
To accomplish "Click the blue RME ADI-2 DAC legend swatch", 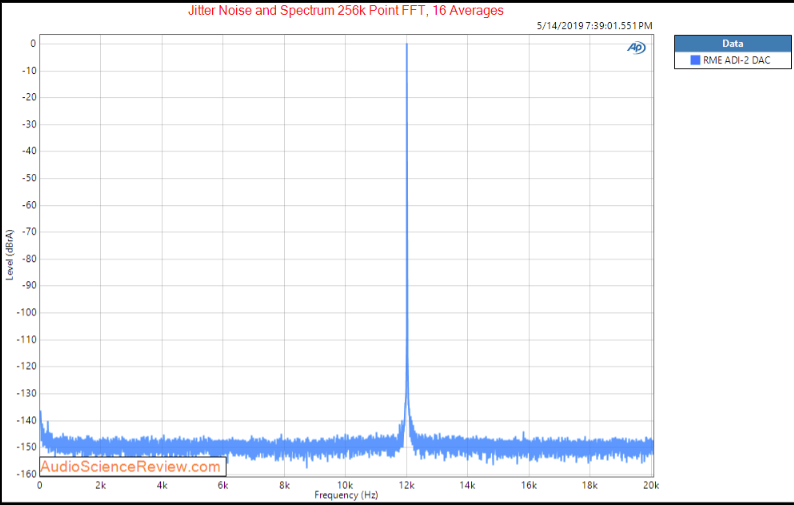I will [695, 60].
